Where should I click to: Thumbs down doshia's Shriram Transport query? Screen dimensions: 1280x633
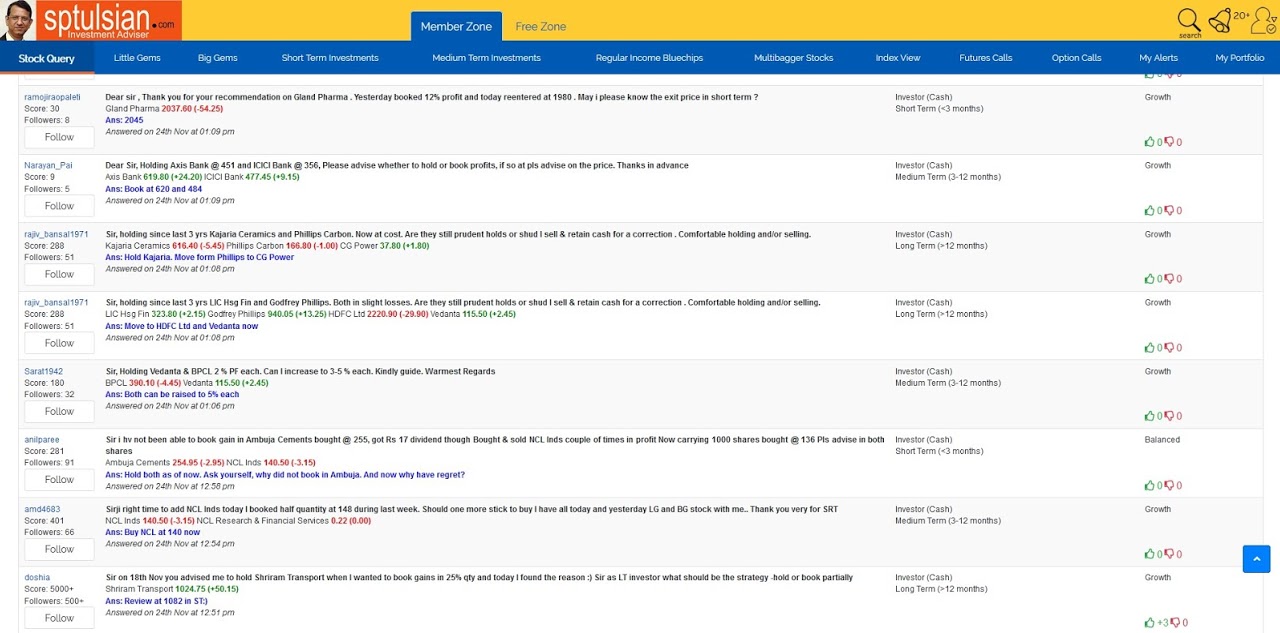click(1175, 622)
